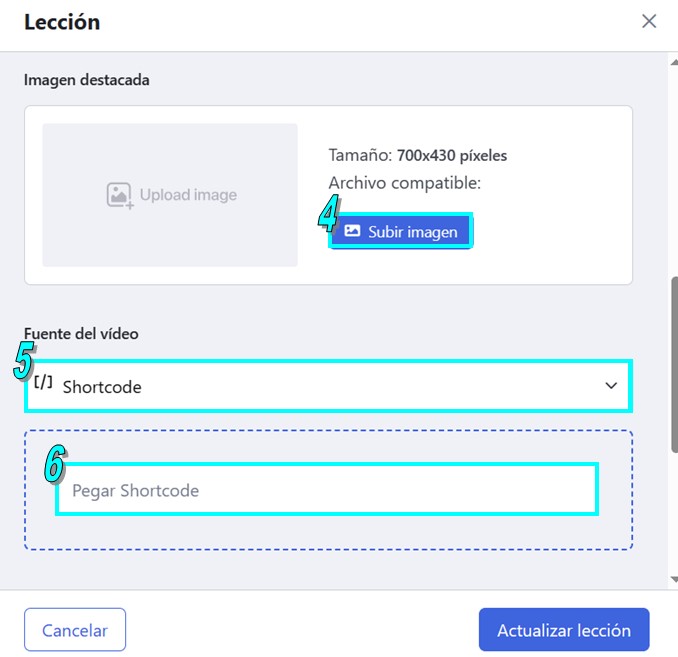The height and width of the screenshot is (657, 678).
Task: Click the number 5 annotation marker
Action: pyautogui.click(x=24, y=360)
